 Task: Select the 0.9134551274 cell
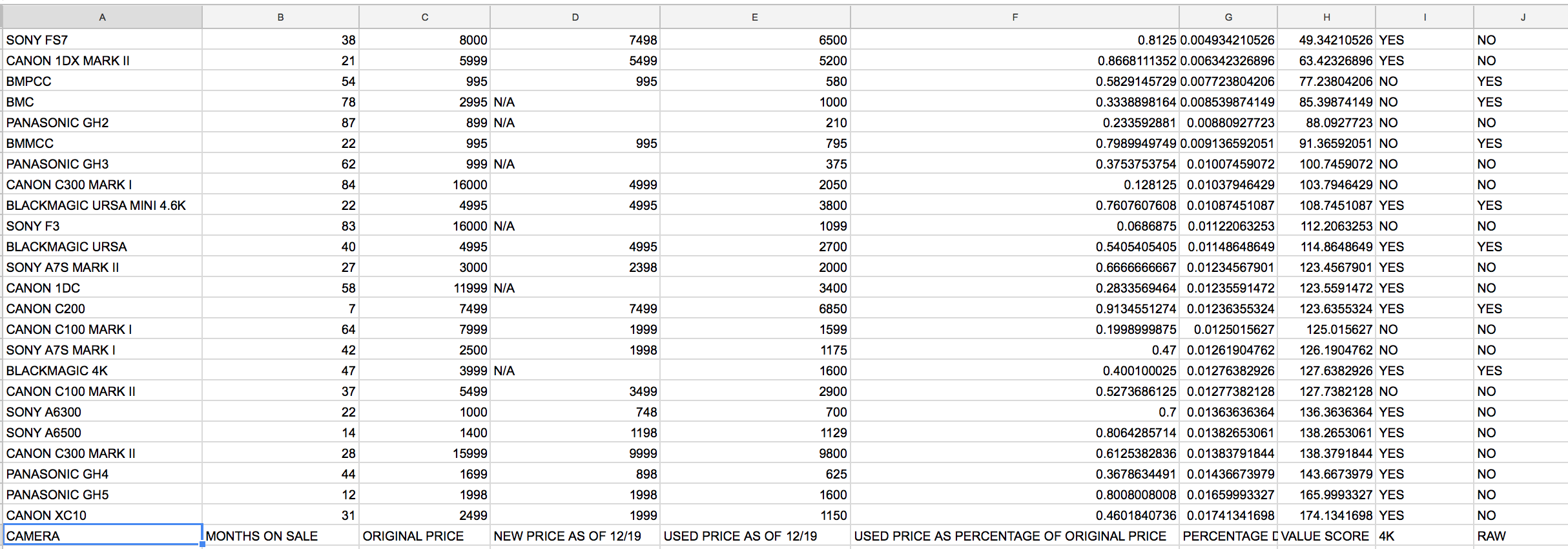[1015, 309]
